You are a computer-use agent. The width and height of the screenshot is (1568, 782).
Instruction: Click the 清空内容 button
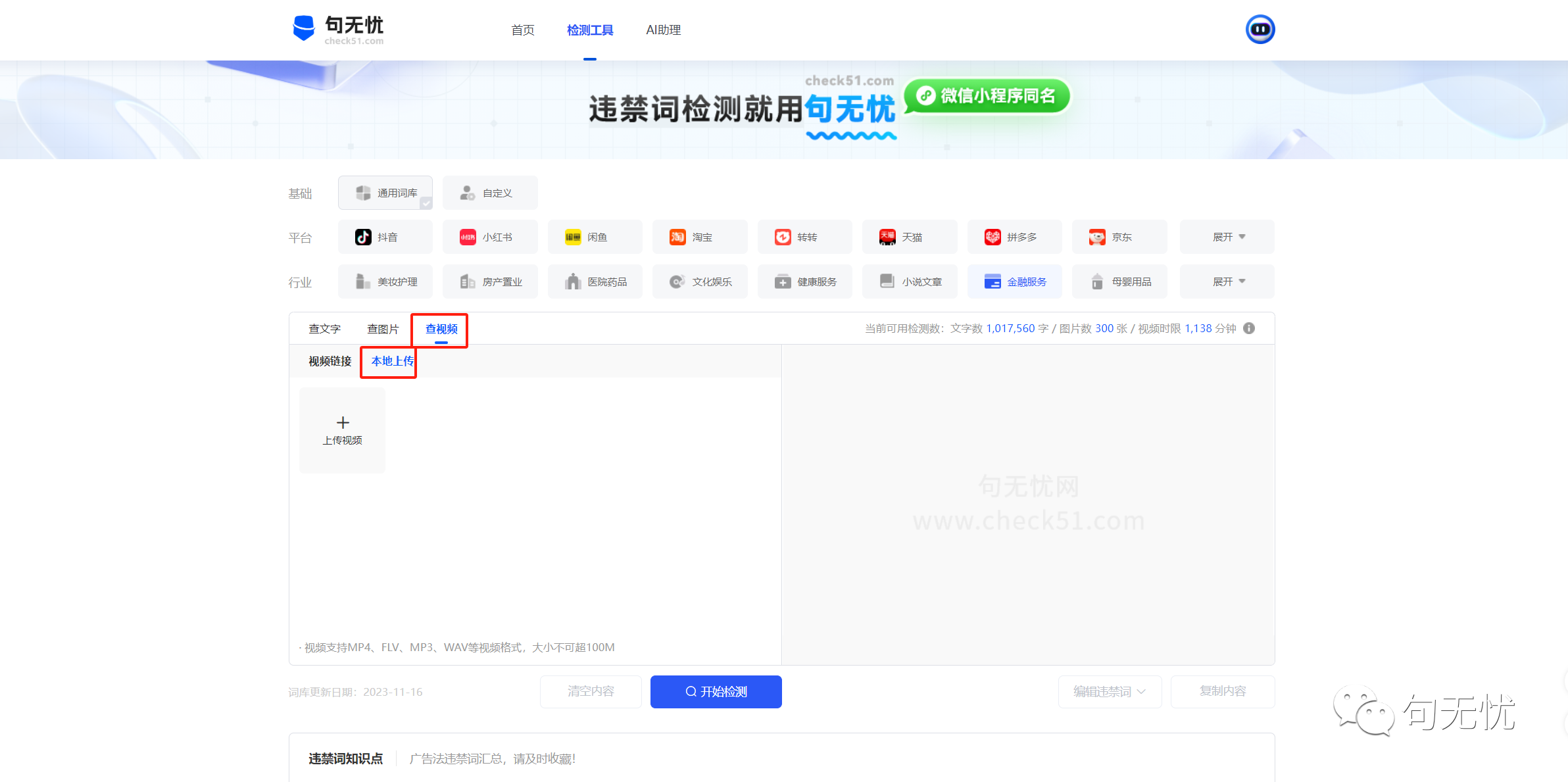pyautogui.click(x=591, y=691)
